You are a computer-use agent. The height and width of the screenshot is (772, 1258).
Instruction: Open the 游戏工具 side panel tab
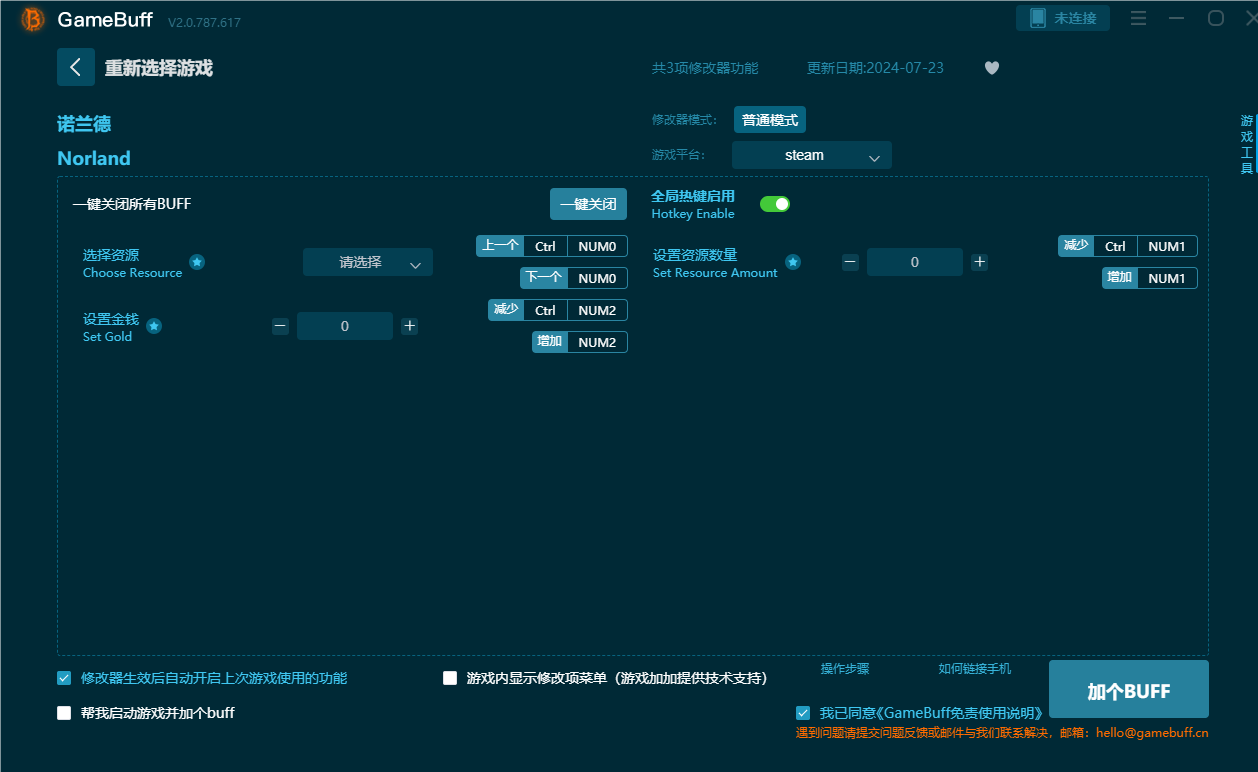coord(1247,145)
